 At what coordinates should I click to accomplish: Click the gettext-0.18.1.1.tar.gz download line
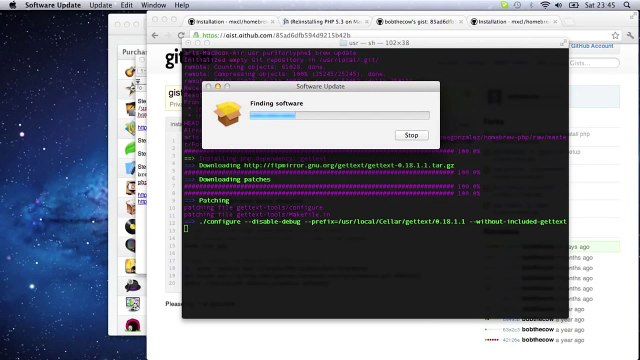pos(319,165)
